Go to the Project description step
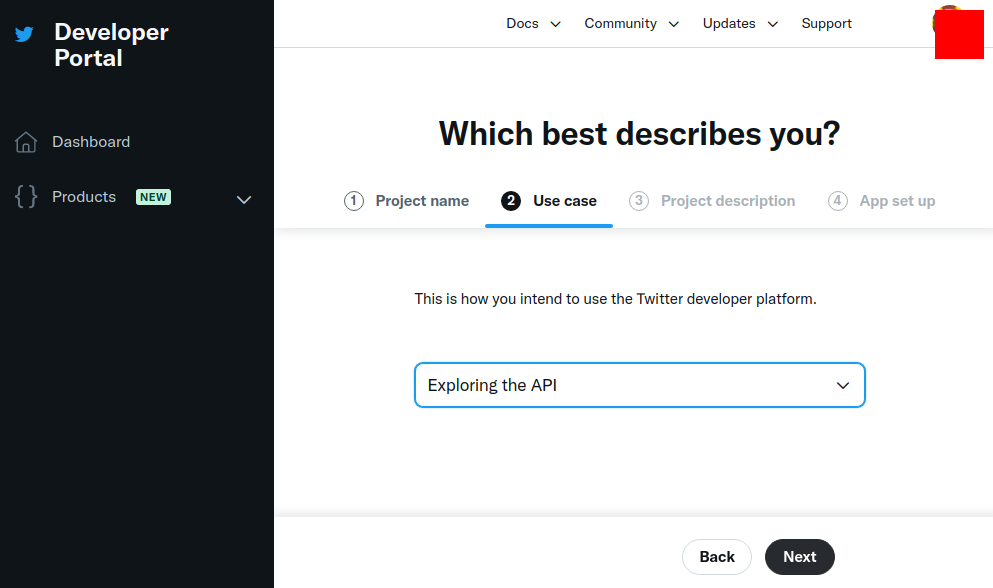 (728, 201)
